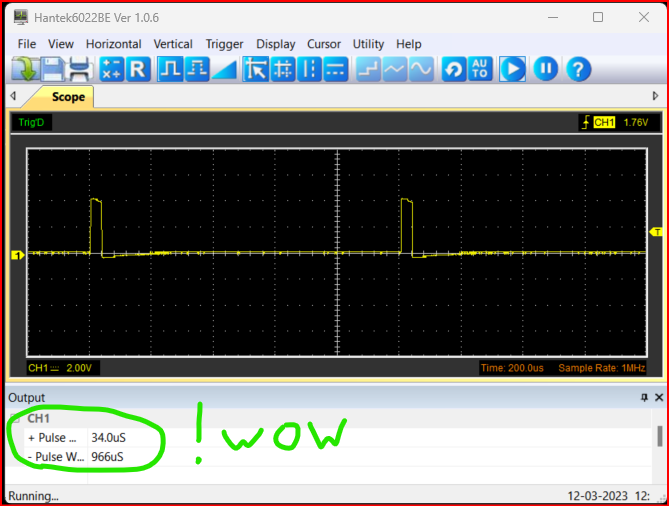Click the ramp/slope waveform toolbar icon
The height and width of the screenshot is (506, 669).
pos(225,69)
